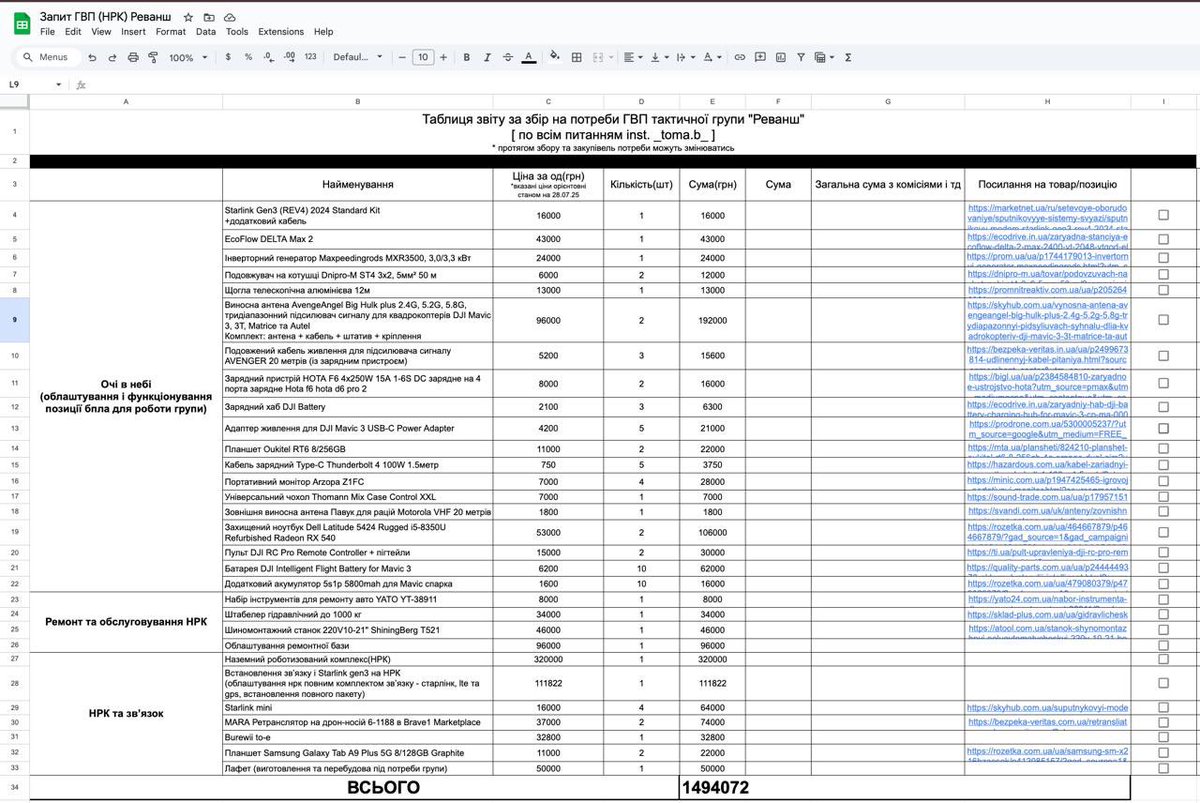1200x803 pixels.
Task: Tick checkbox for AvengeAngel Big Hulk antenna row
Action: click(1163, 319)
